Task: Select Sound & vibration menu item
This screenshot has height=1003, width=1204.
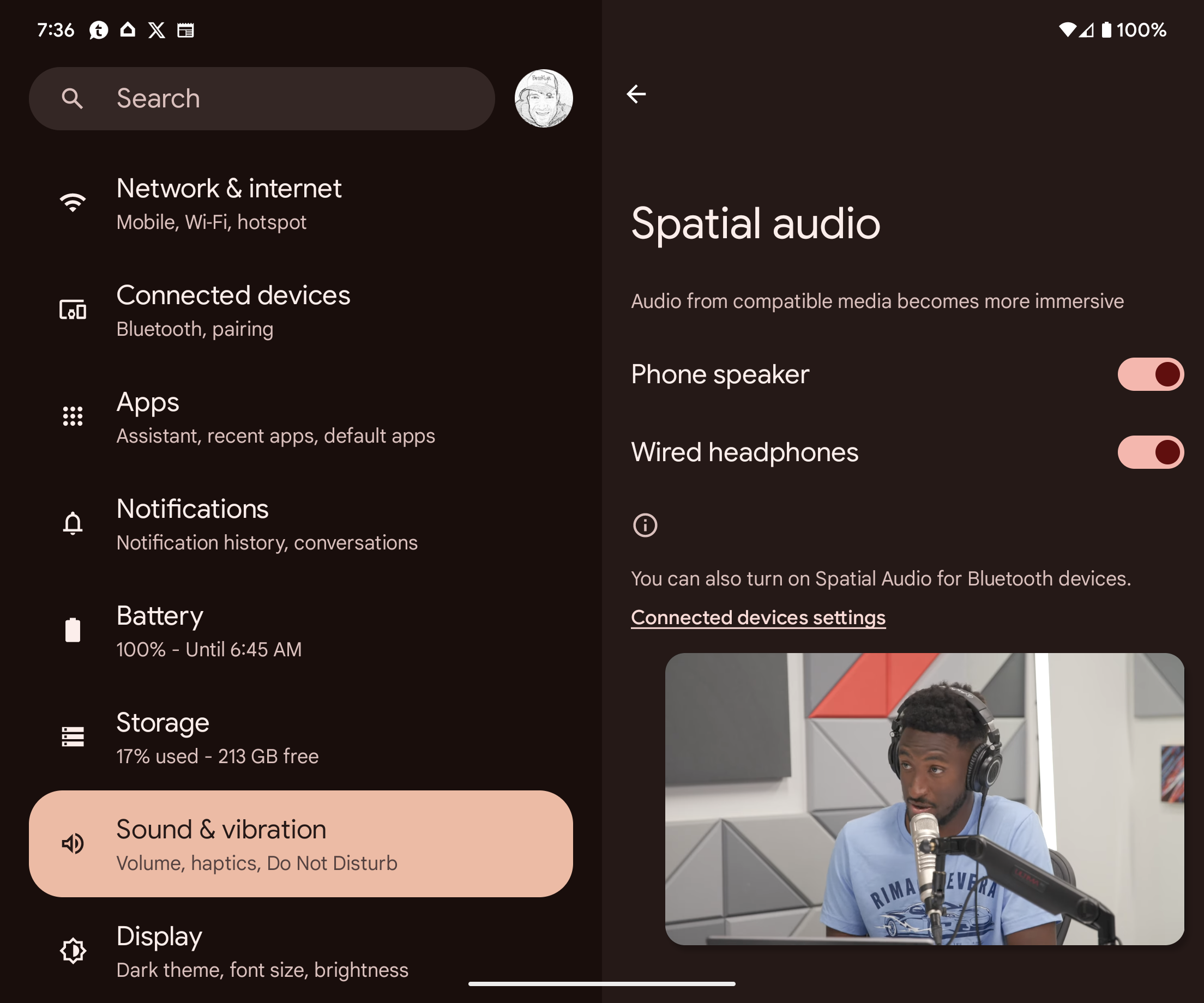Action: (300, 844)
